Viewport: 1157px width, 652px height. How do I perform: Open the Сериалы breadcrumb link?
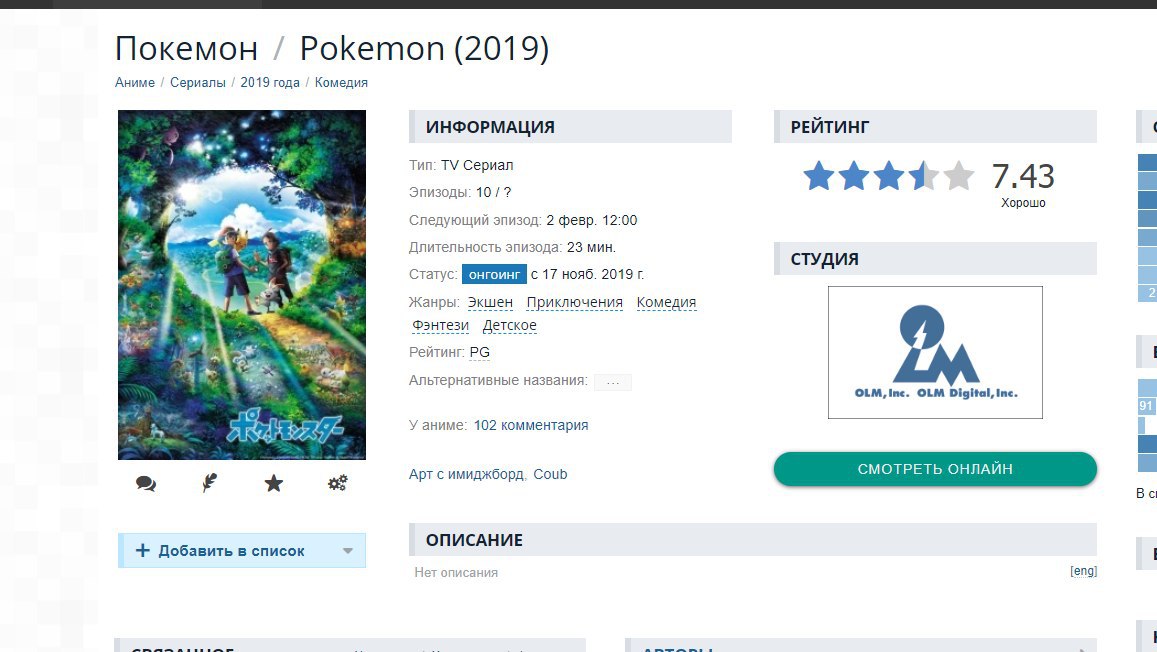coord(198,83)
